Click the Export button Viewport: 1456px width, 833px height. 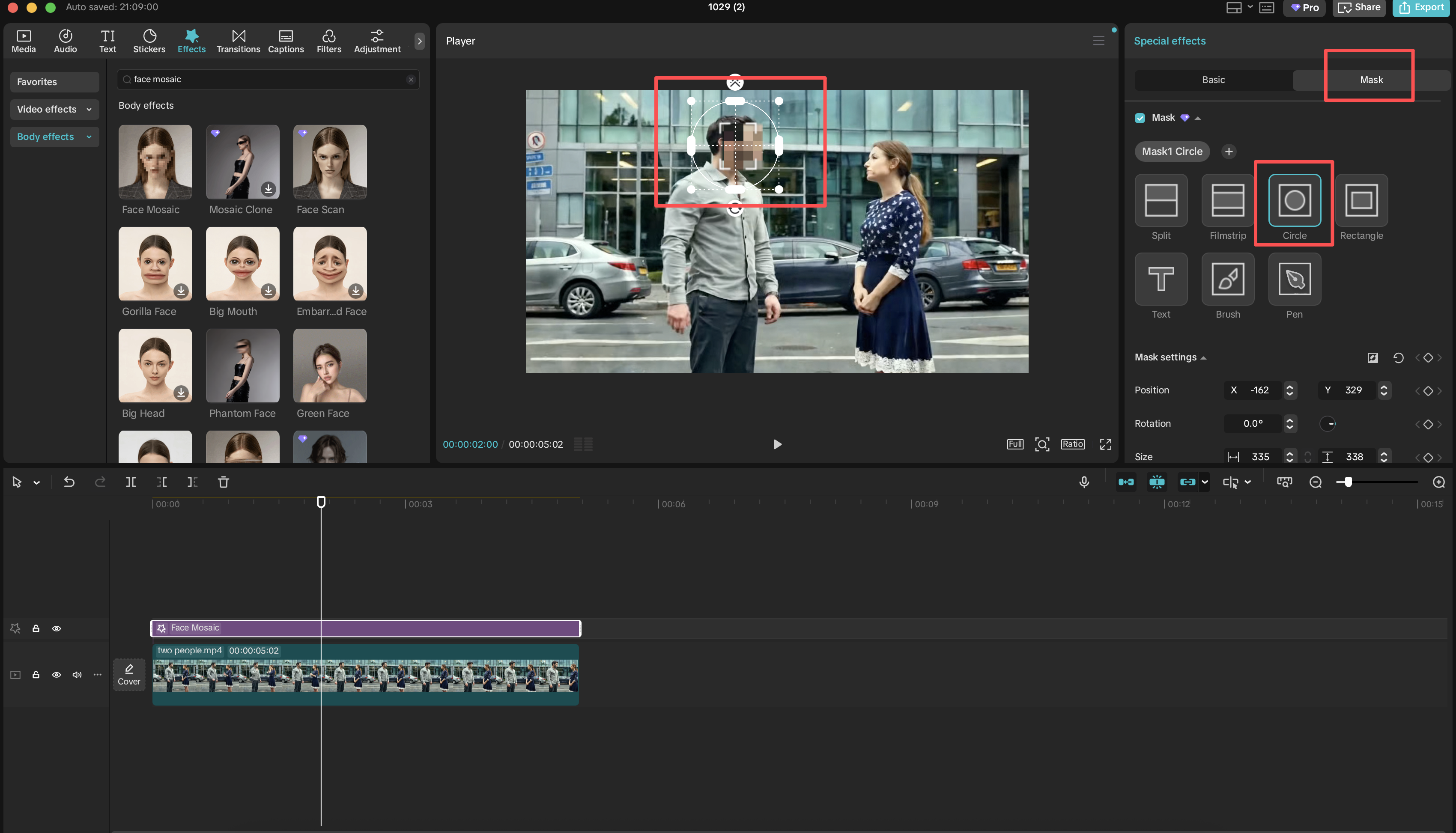tap(1421, 7)
